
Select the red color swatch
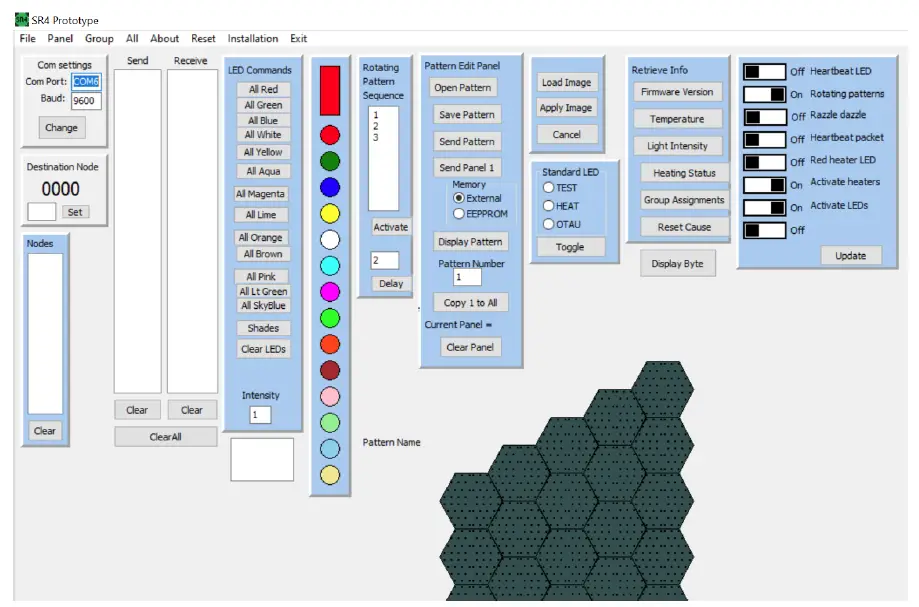(x=329, y=133)
